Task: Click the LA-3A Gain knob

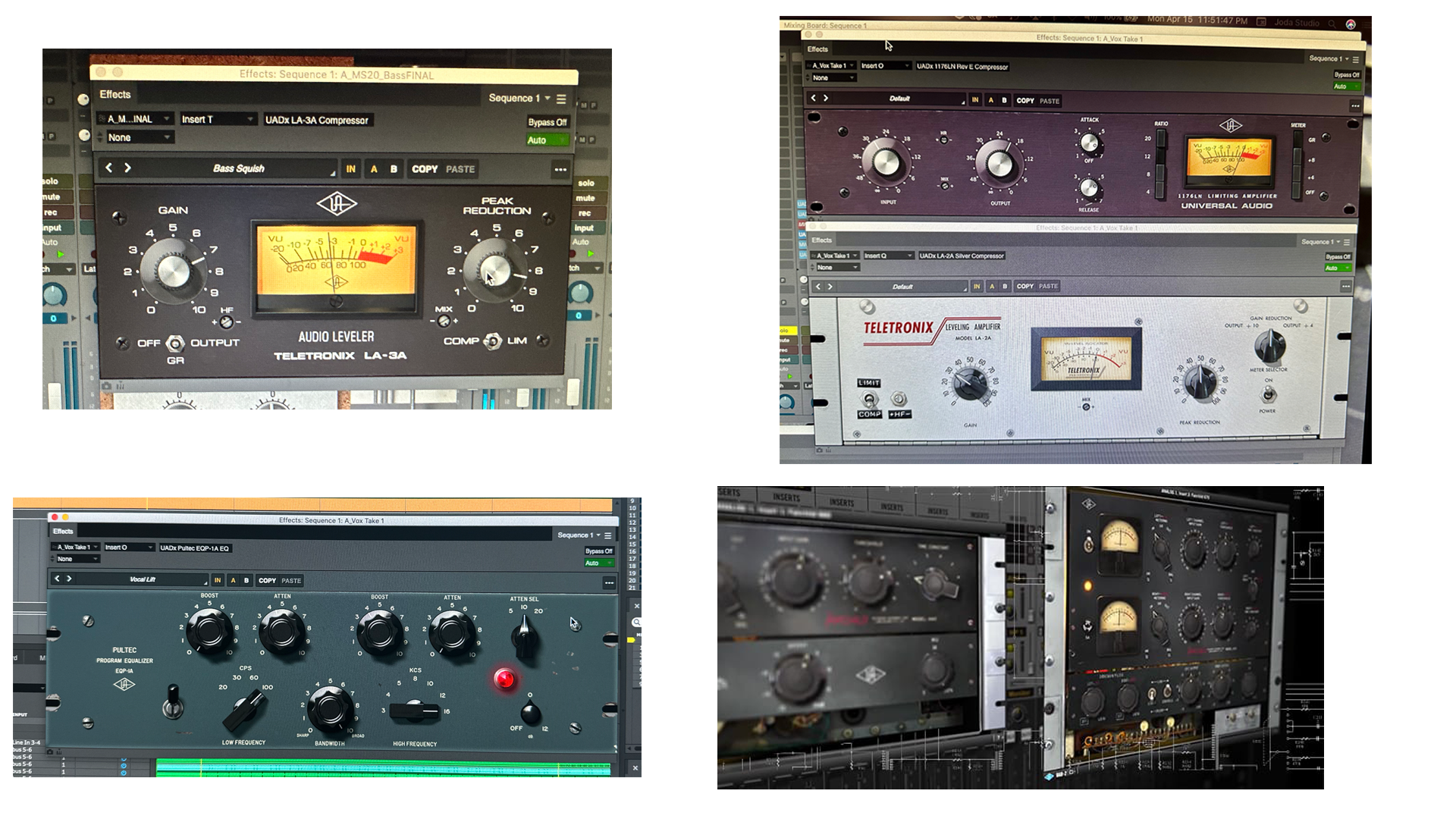Action: coord(173,271)
